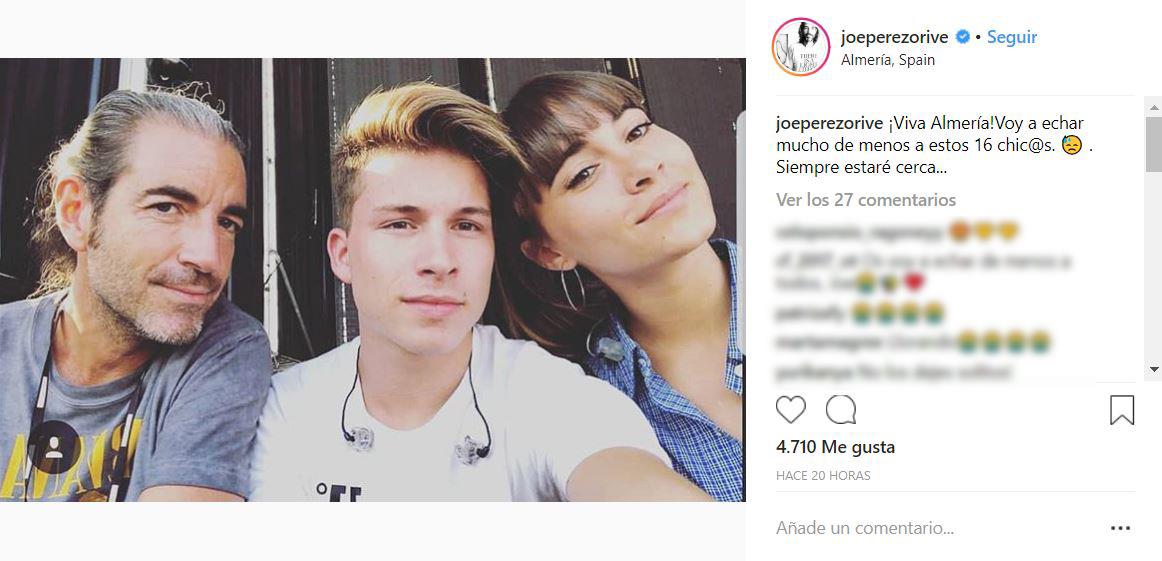Open the three-dots more options menu

click(1120, 528)
